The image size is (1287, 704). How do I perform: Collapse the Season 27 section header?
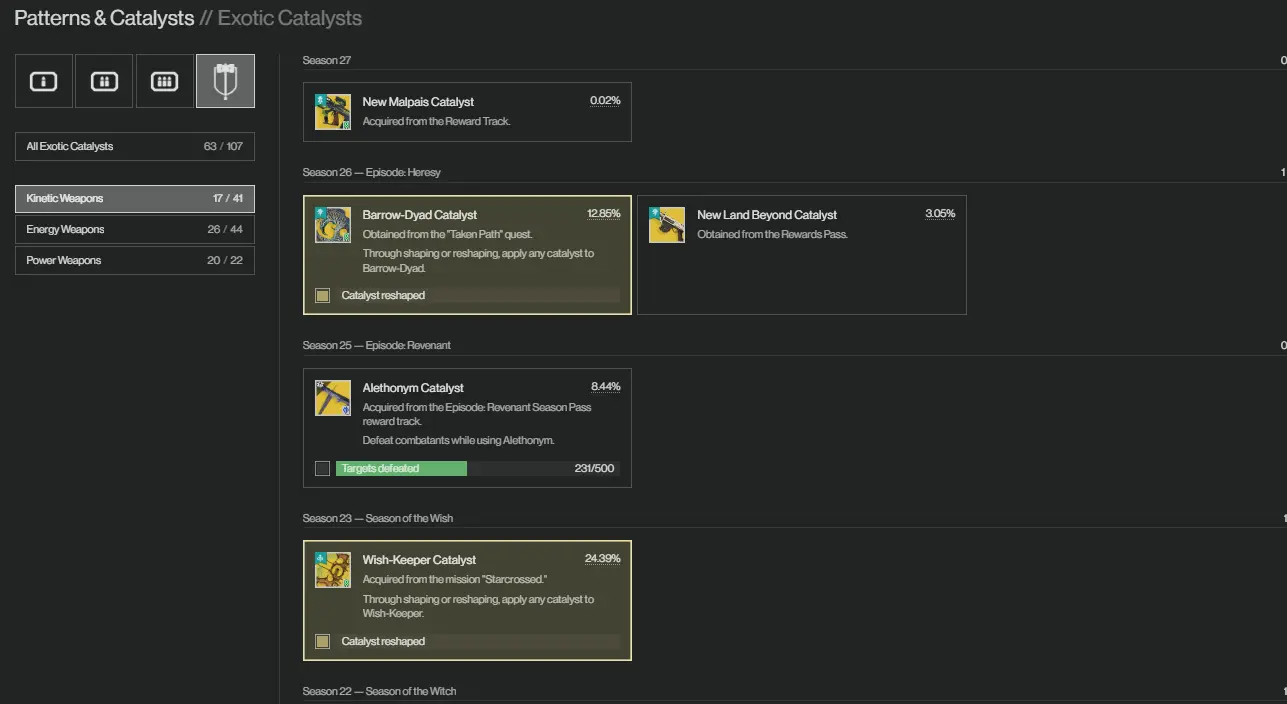click(x=327, y=61)
